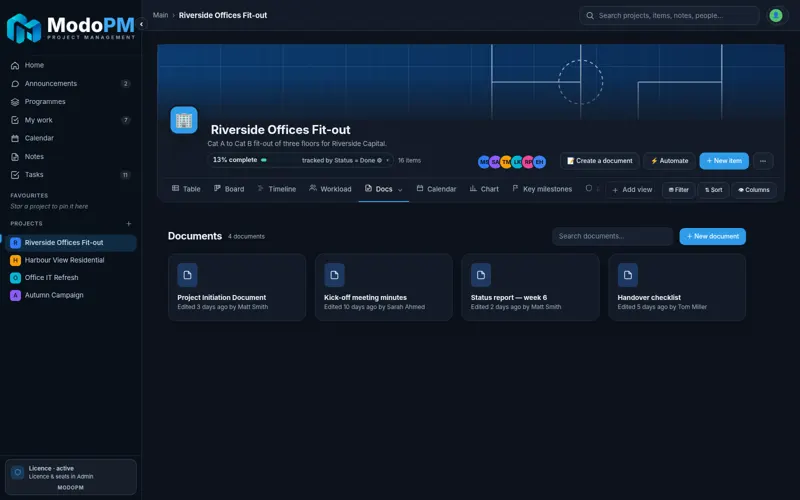Switch to the Timeline view tab

point(277,189)
